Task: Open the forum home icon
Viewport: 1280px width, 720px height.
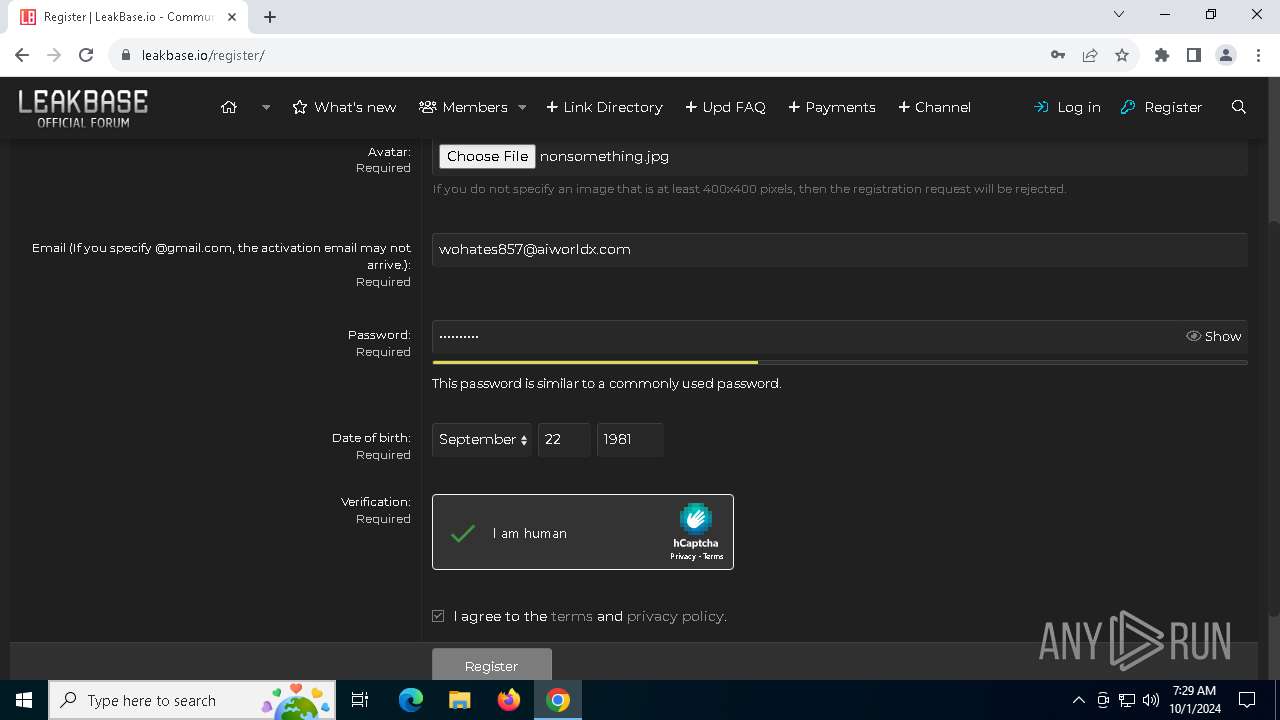Action: [229, 107]
